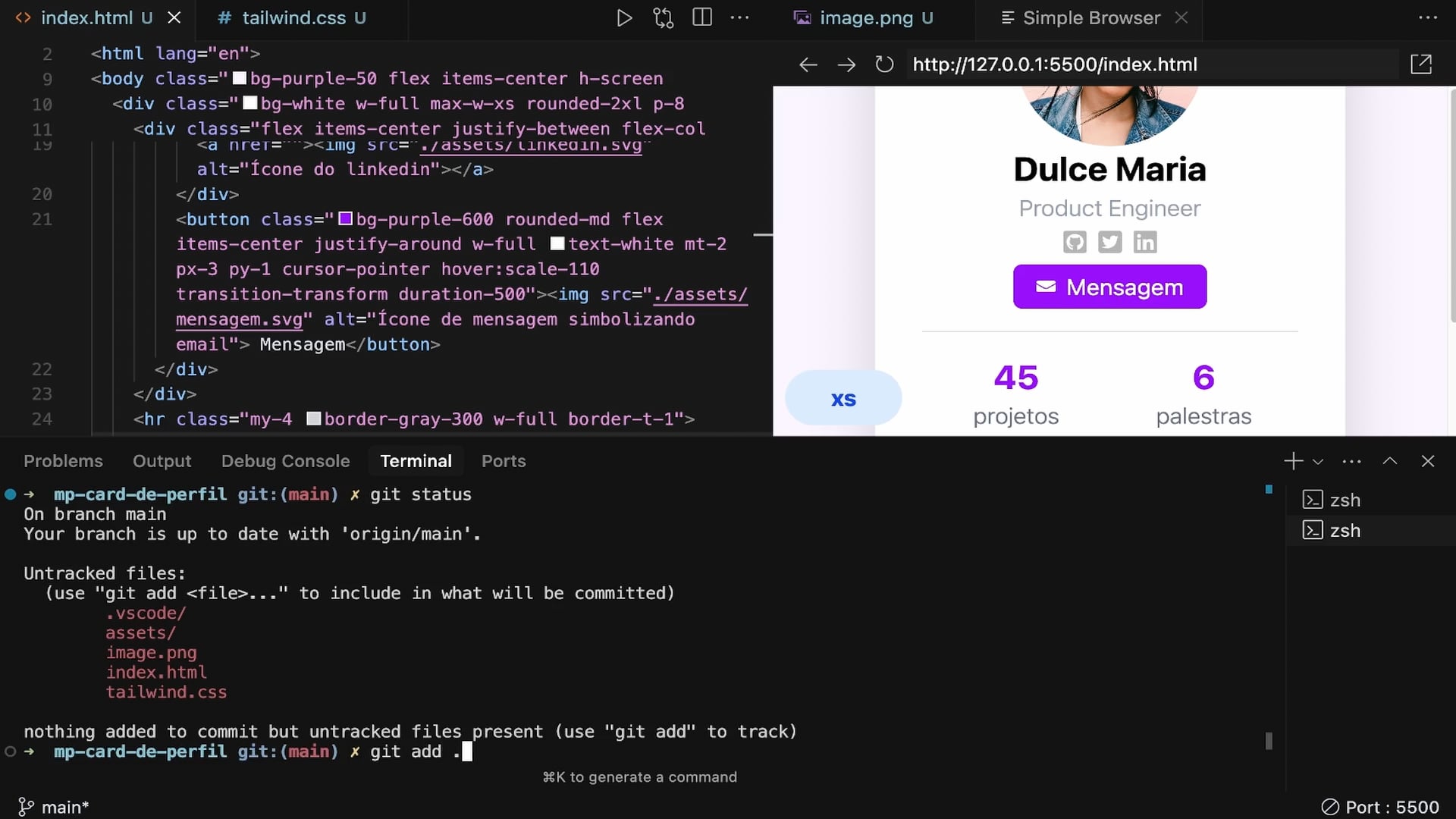Switch to the Problems panel tab

pyautogui.click(x=63, y=461)
